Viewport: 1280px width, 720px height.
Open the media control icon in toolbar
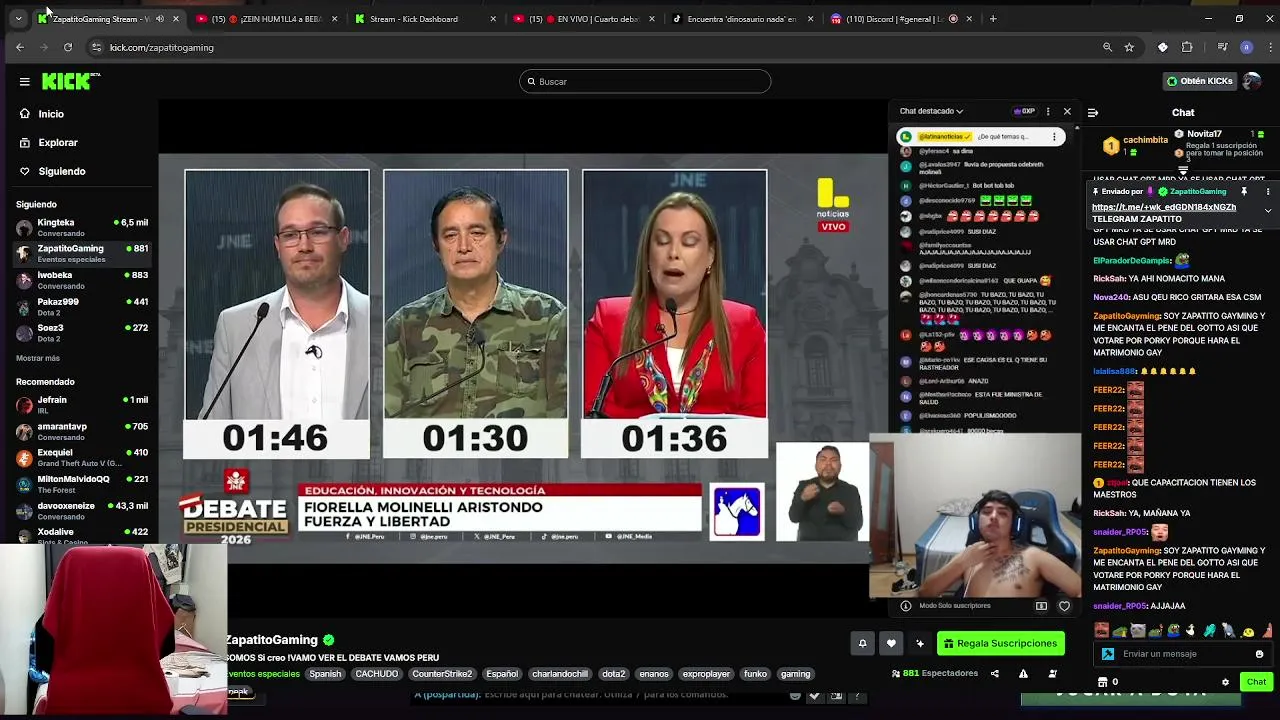pyautogui.click(x=1222, y=47)
